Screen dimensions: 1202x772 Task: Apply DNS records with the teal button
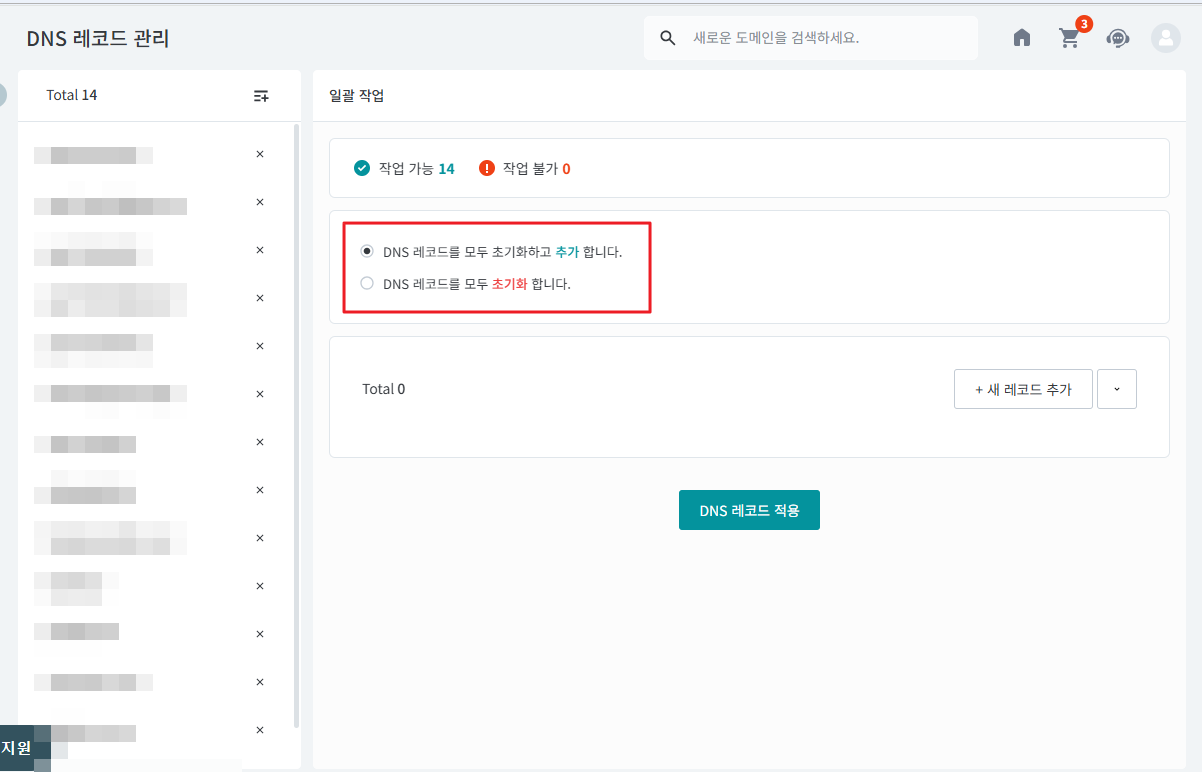click(x=749, y=510)
